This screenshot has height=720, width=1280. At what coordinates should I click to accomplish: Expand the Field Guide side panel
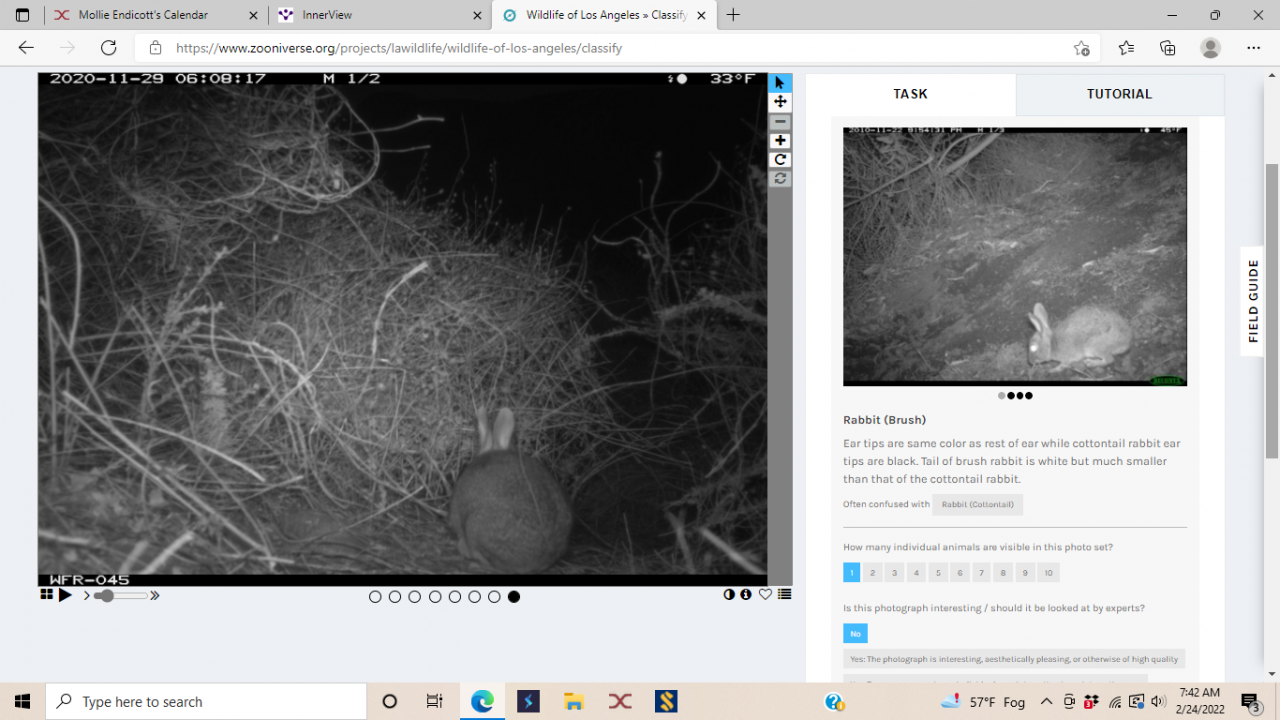click(x=1253, y=301)
